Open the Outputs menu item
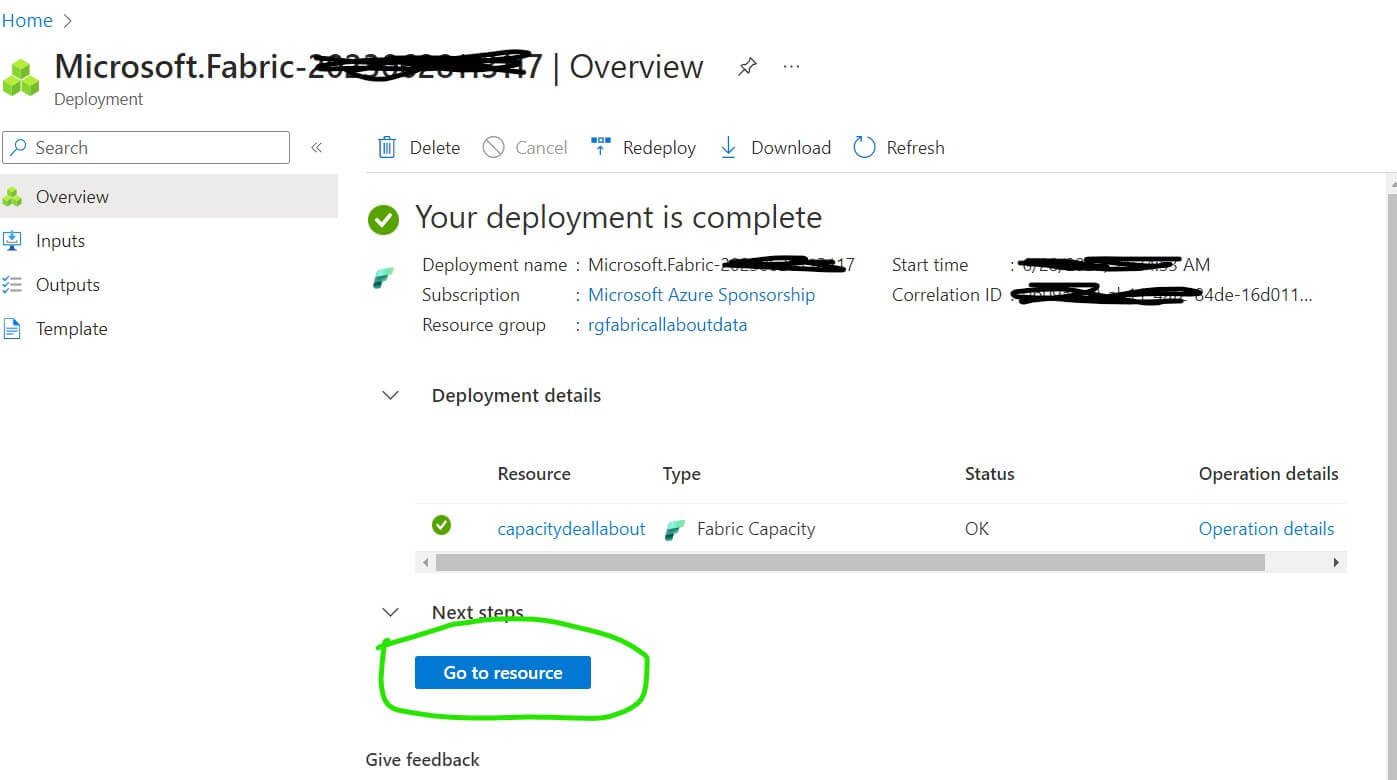 point(67,285)
